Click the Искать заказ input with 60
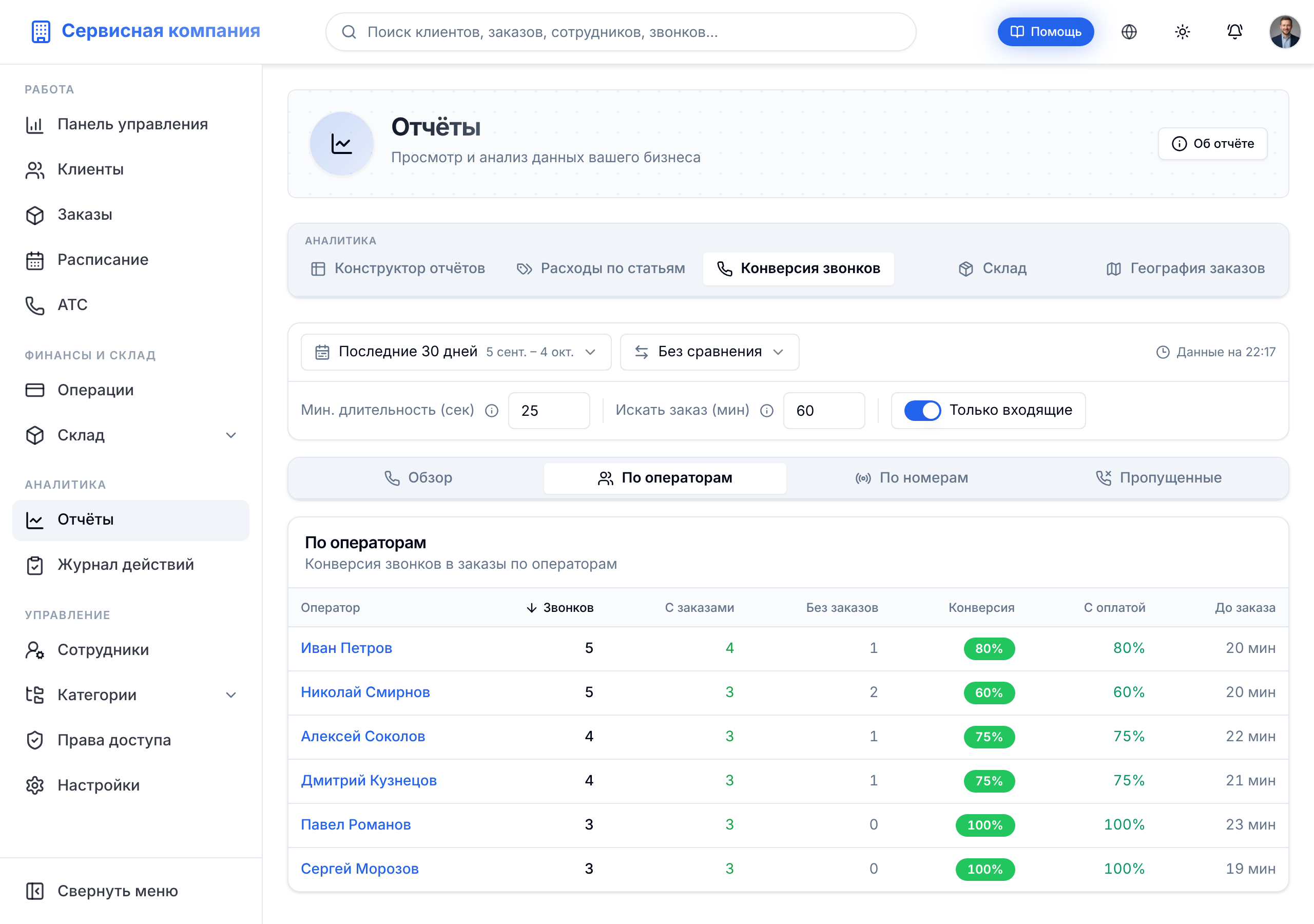Screen dimensions: 1314x924 tap(823, 411)
